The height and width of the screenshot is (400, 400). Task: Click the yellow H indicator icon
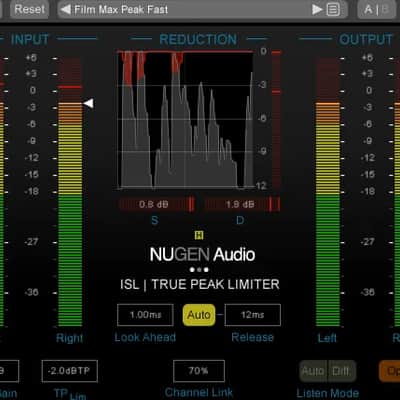pyautogui.click(x=199, y=235)
